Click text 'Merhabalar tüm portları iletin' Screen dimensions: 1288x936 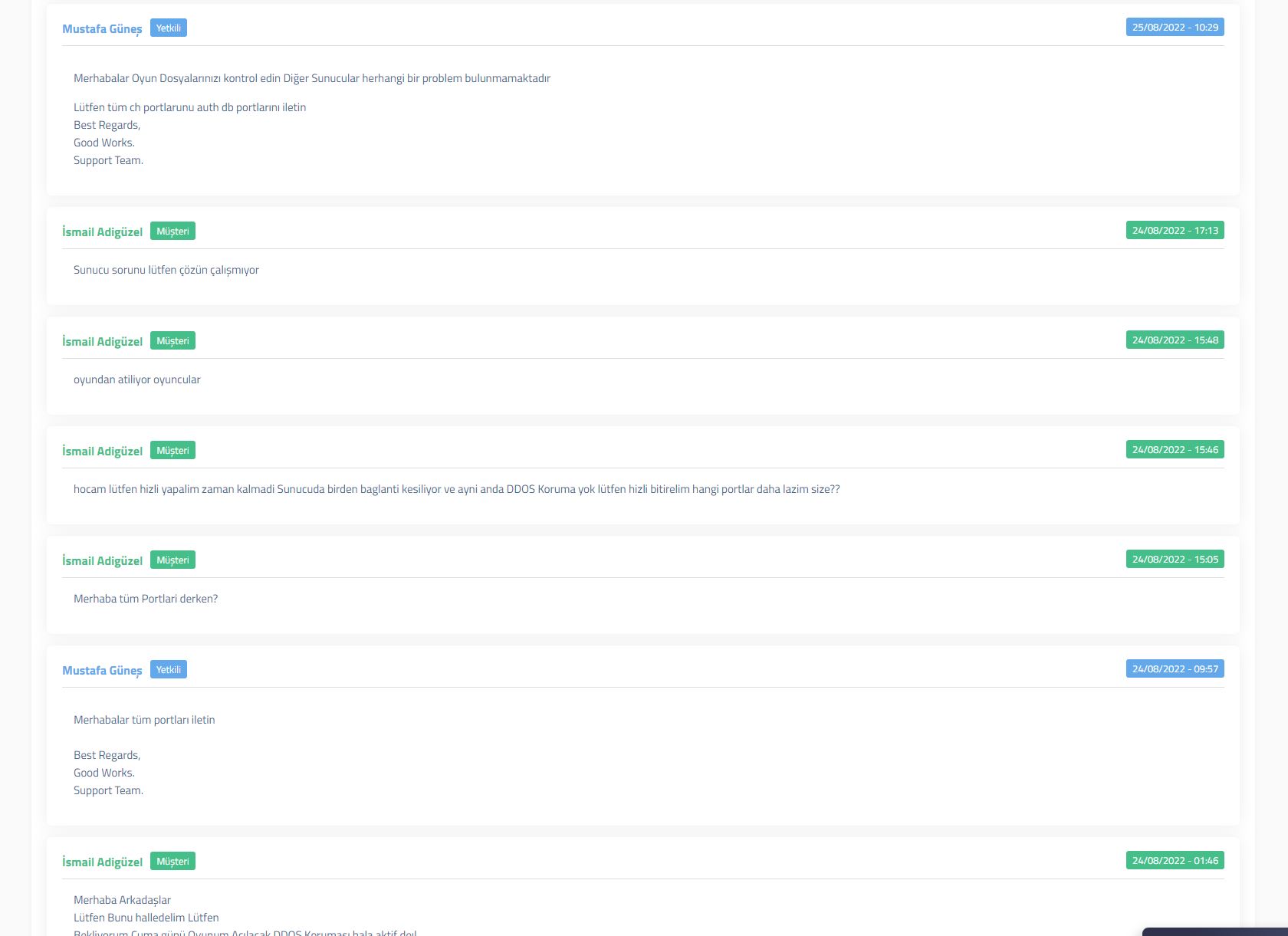tap(144, 720)
